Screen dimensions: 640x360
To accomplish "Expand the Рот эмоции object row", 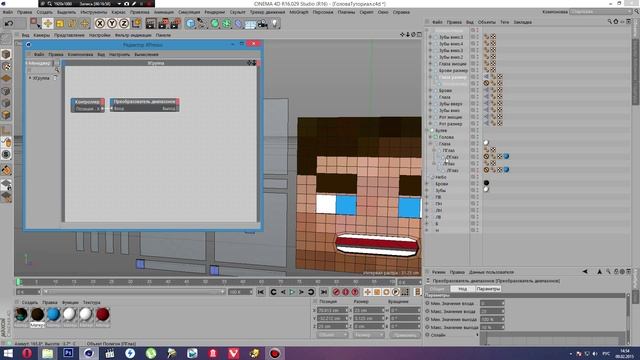I will pyautogui.click(x=430, y=117).
